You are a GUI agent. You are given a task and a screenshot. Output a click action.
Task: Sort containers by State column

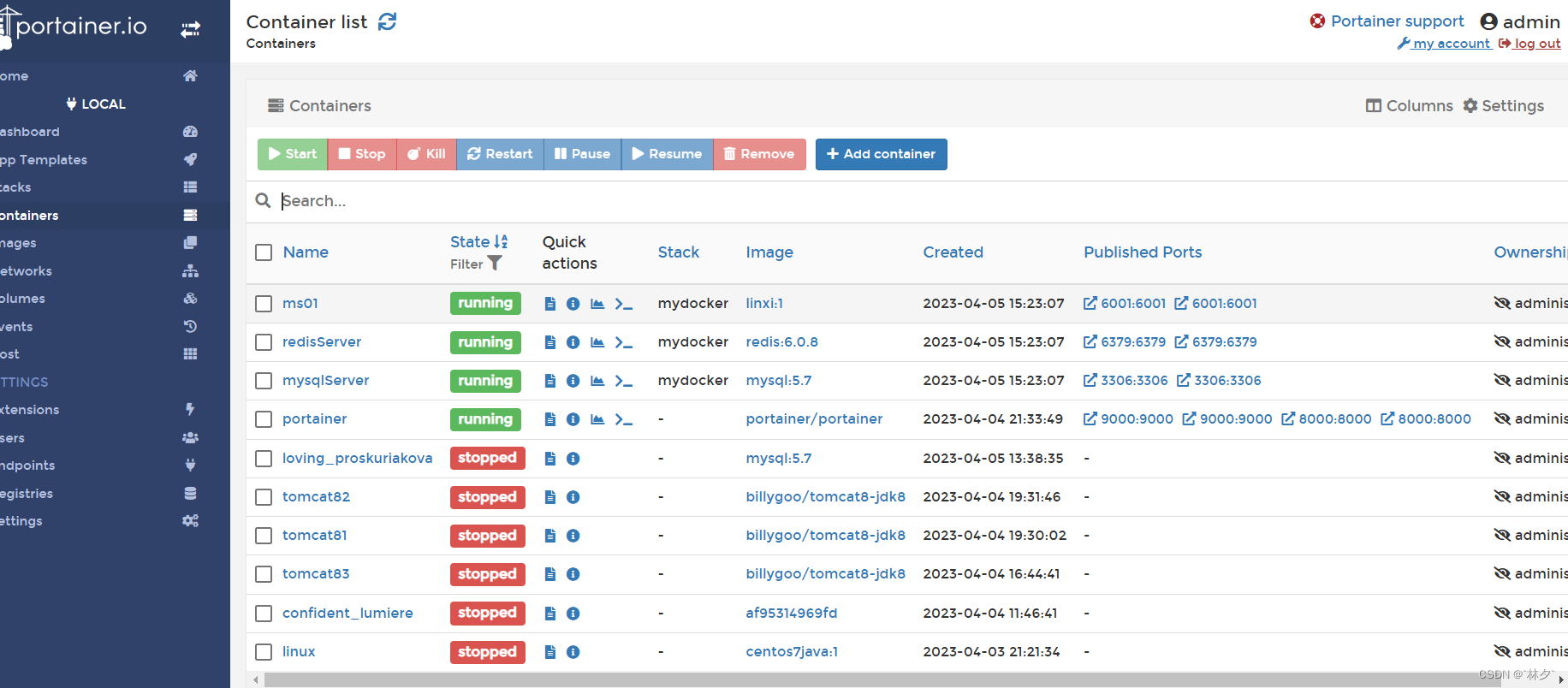pos(478,242)
